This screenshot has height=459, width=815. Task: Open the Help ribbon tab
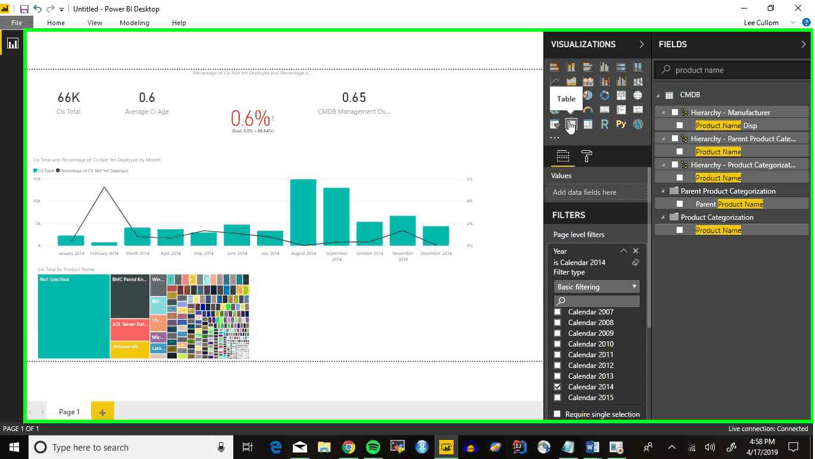(x=179, y=22)
